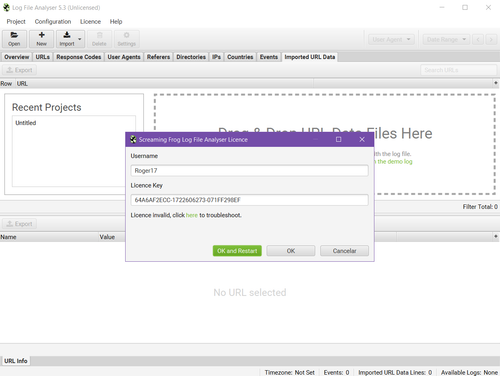Create a new project with the New icon
The image size is (500, 376).
[x=41, y=39]
